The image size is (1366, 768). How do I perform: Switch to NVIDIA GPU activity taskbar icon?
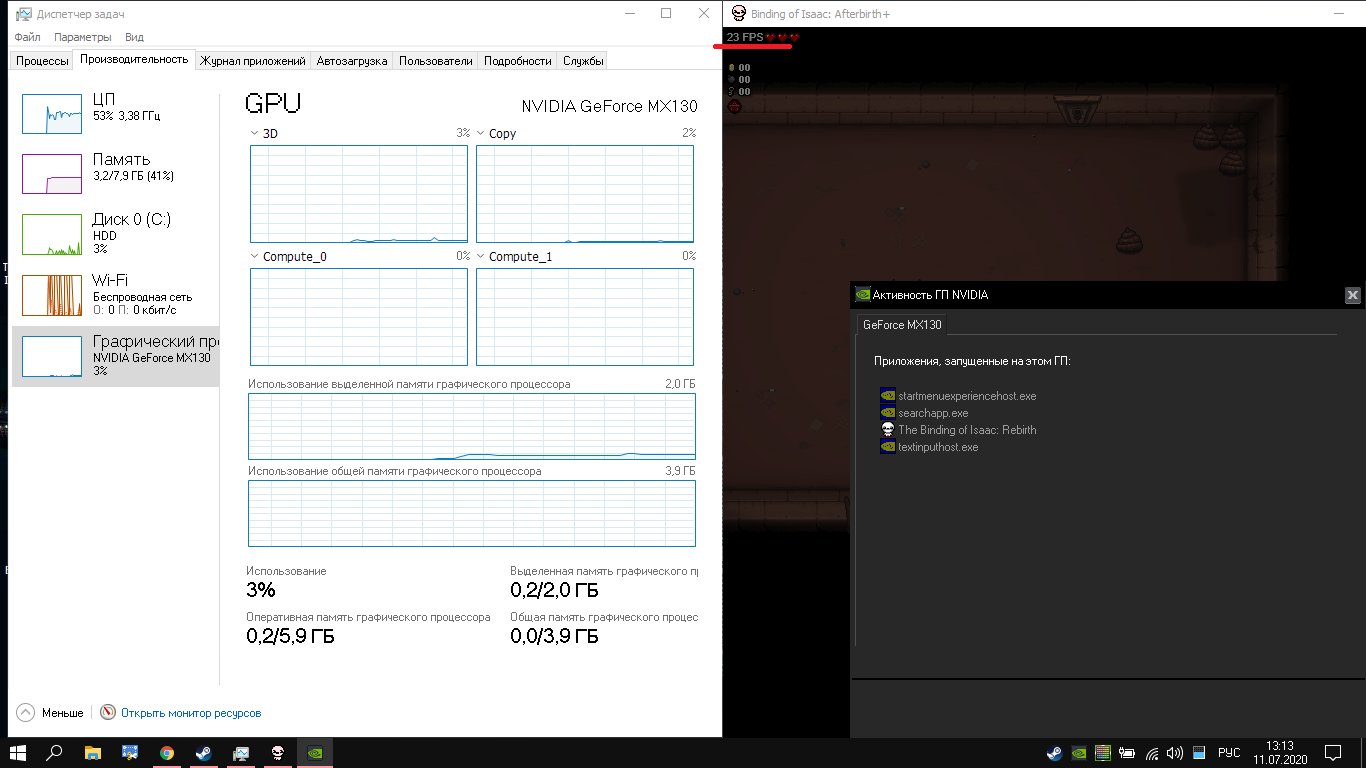pos(315,753)
